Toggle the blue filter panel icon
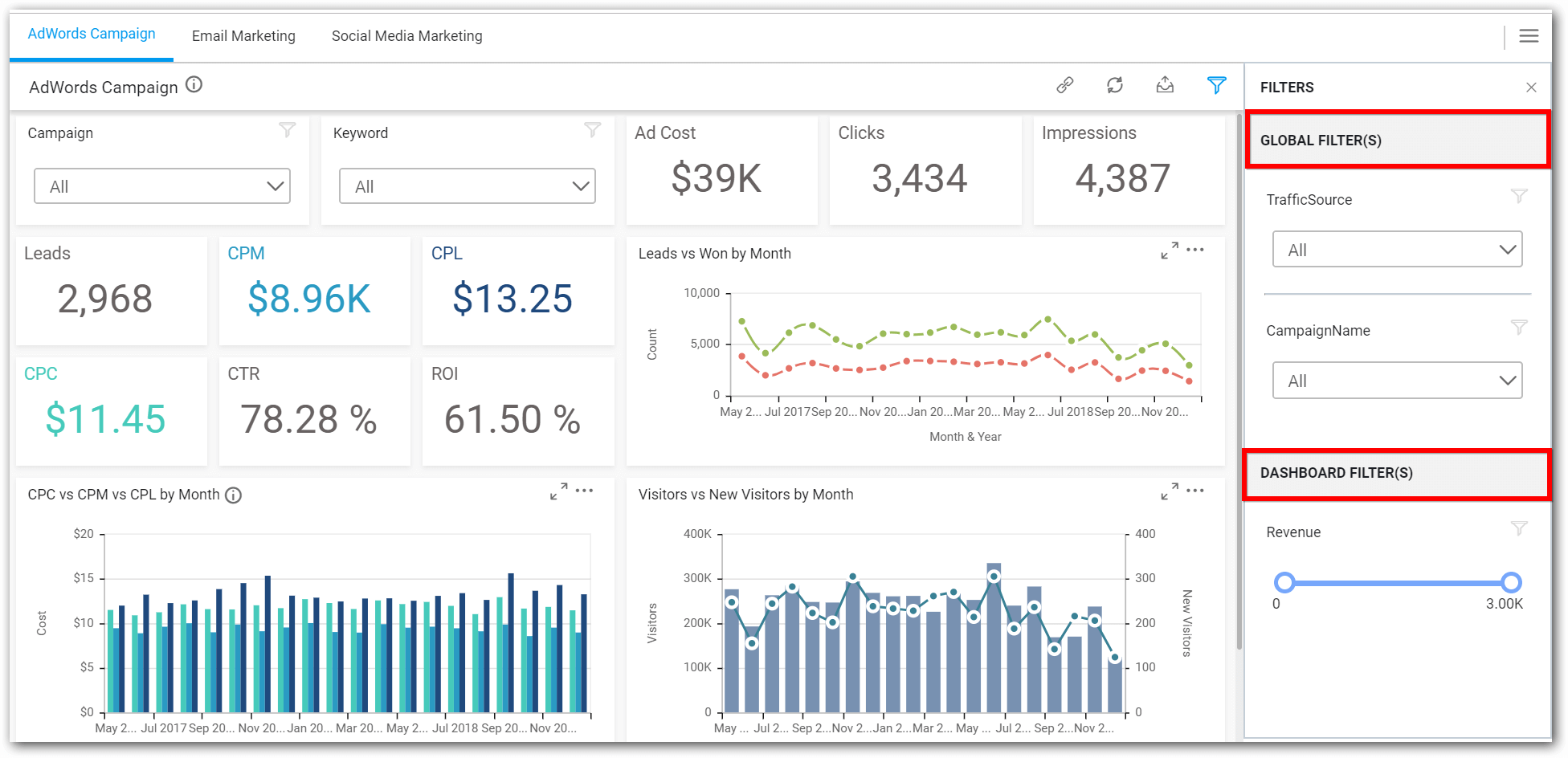Screen dimensions: 1568x758 [1216, 85]
